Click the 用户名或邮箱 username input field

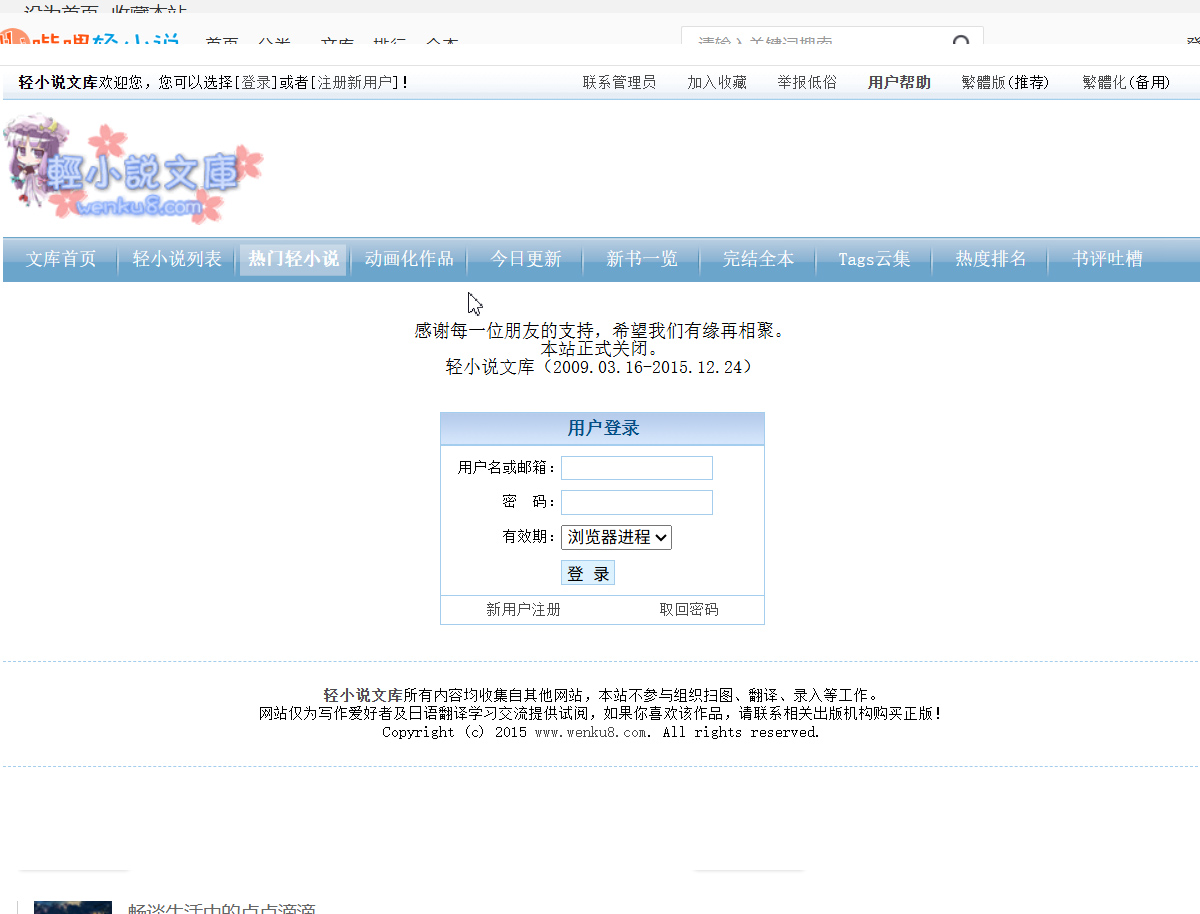[636, 467]
